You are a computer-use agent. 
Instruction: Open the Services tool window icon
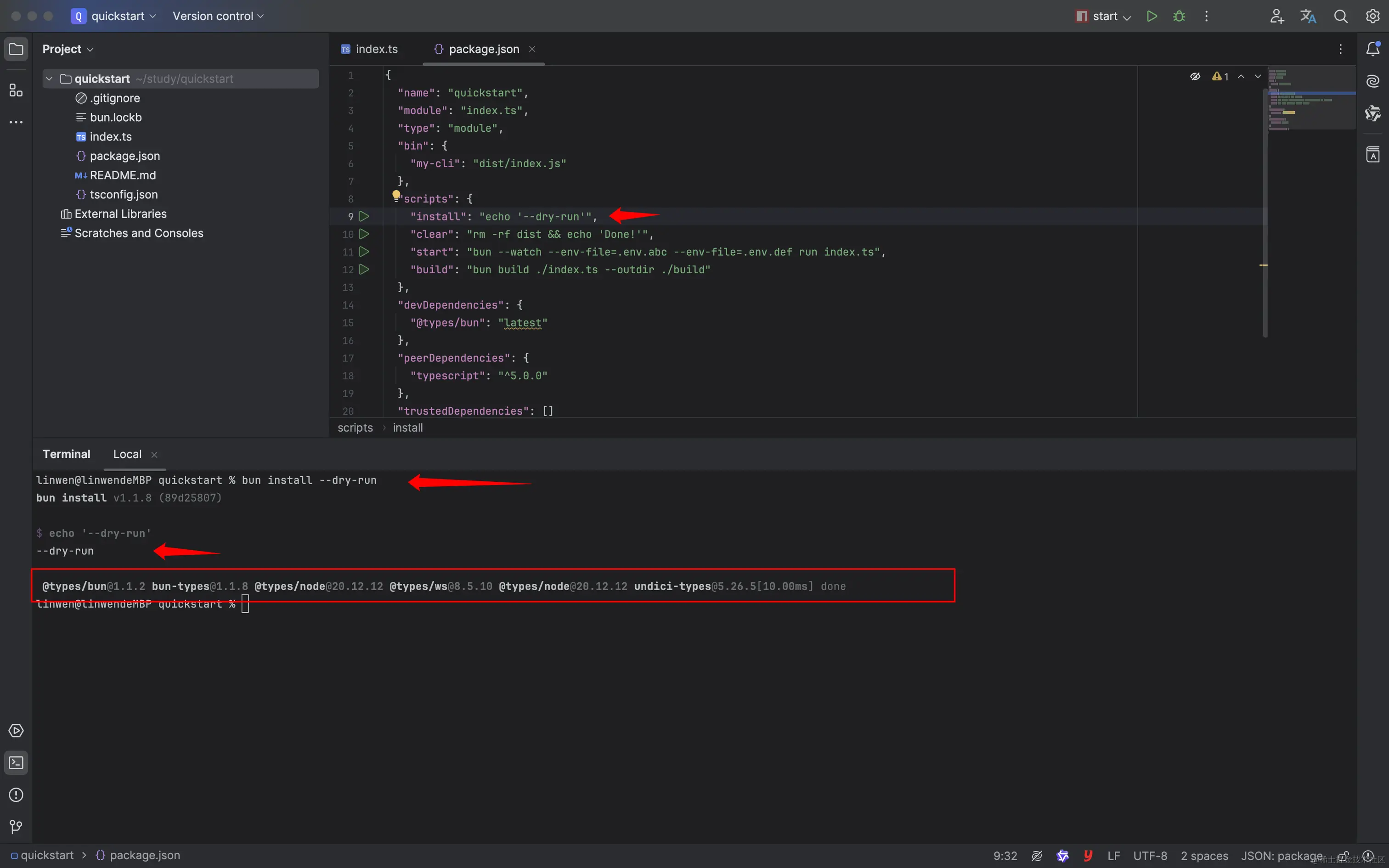[x=16, y=730]
